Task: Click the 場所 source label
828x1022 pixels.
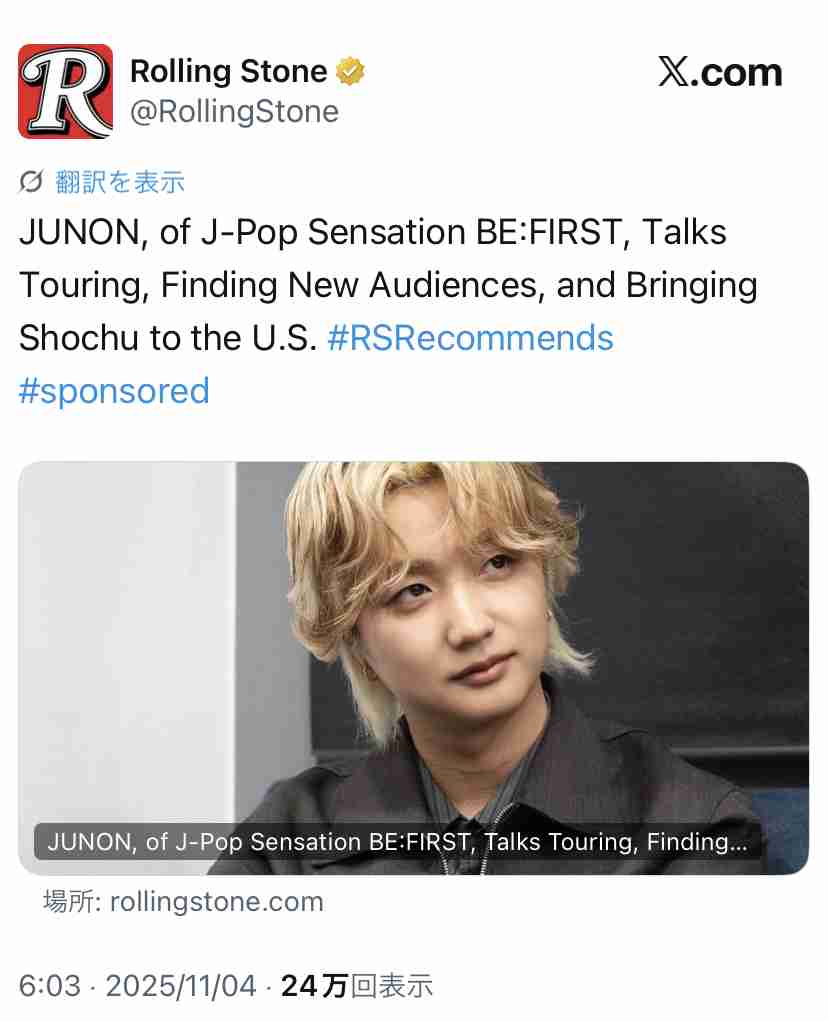Action: coord(68,901)
